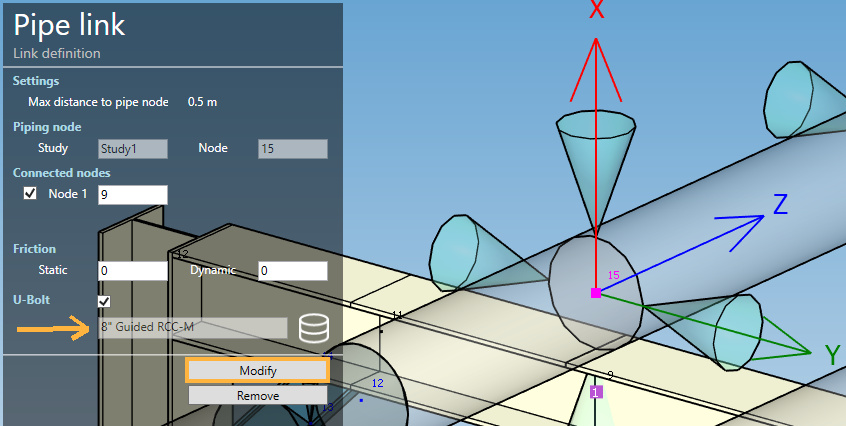Click the 0.5 m max distance value

click(x=203, y=102)
